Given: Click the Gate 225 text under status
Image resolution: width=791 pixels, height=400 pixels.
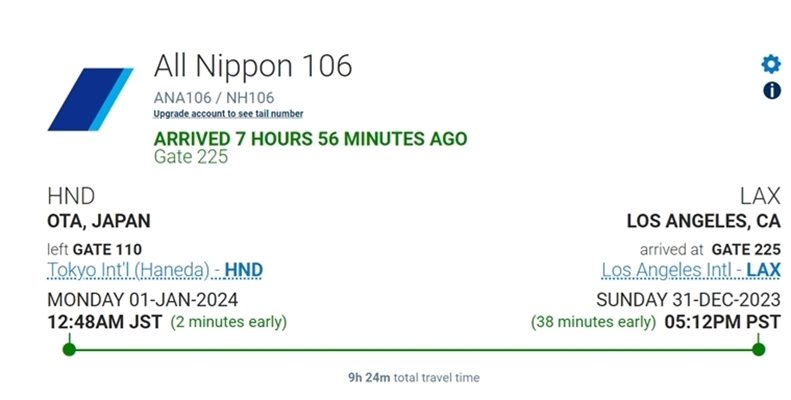Looking at the screenshot, I should tap(191, 157).
